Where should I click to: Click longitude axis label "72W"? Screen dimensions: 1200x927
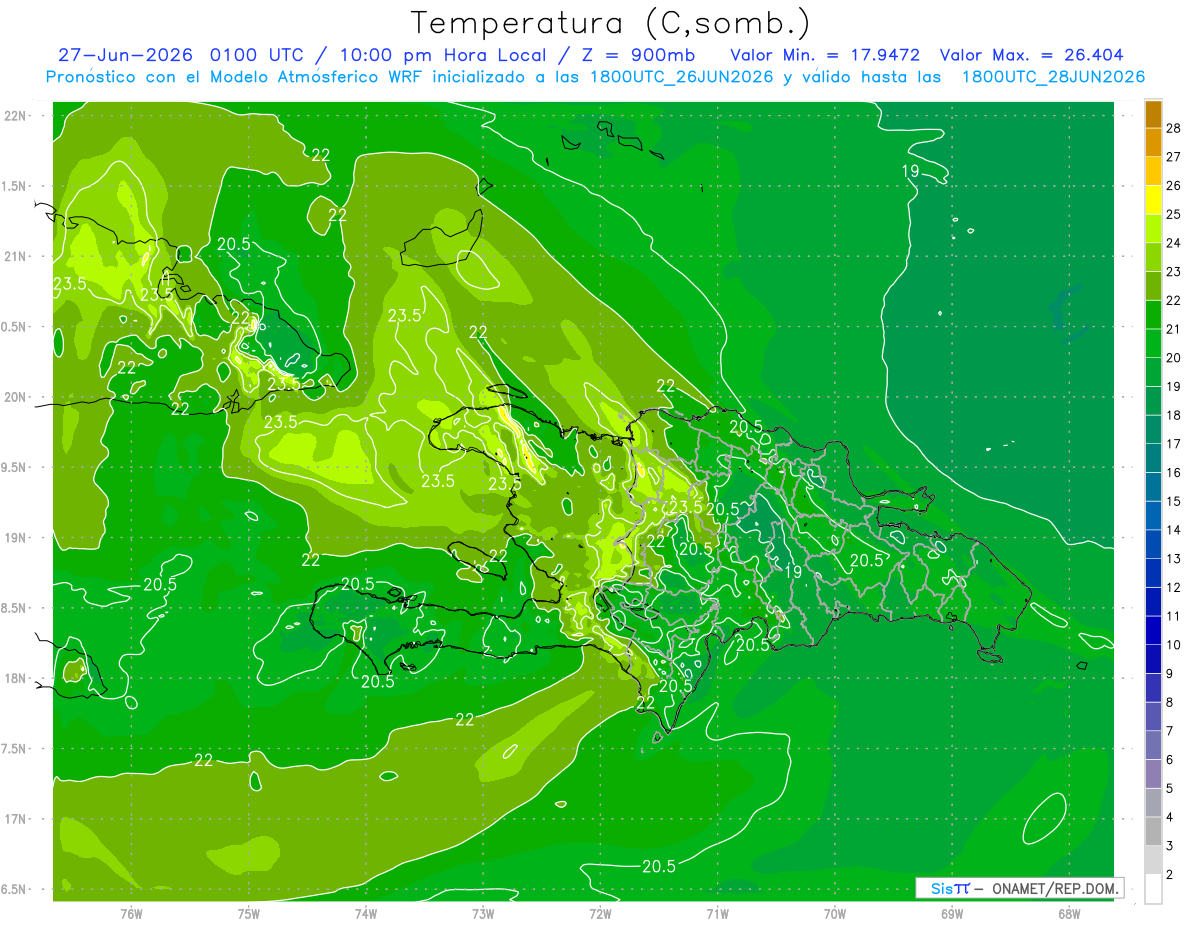pyautogui.click(x=600, y=913)
